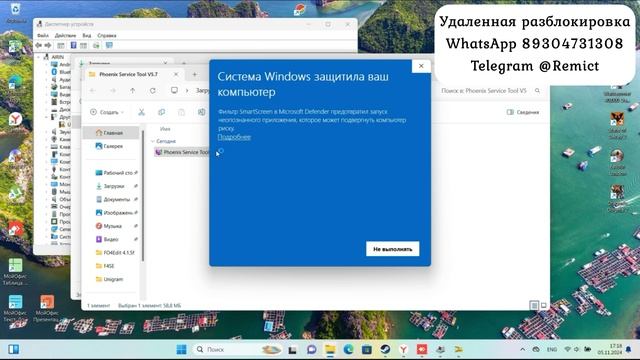Select the 'Phoenix Service Tool V5.7' Explorer tab
The height and width of the screenshot is (360, 640).
(129, 74)
